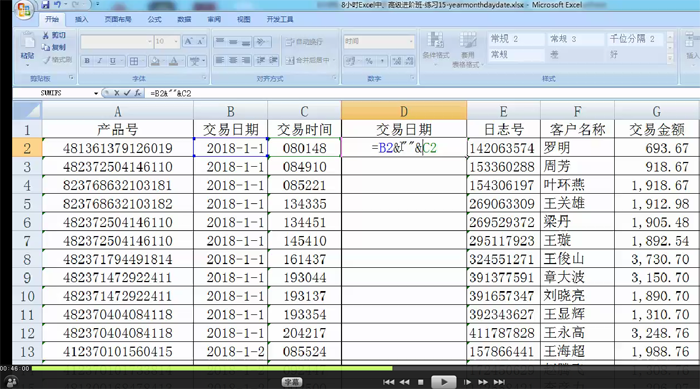Image resolution: width=700 pixels, height=389 pixels.
Task: Click Increase Decimal icon
Action: point(397,61)
